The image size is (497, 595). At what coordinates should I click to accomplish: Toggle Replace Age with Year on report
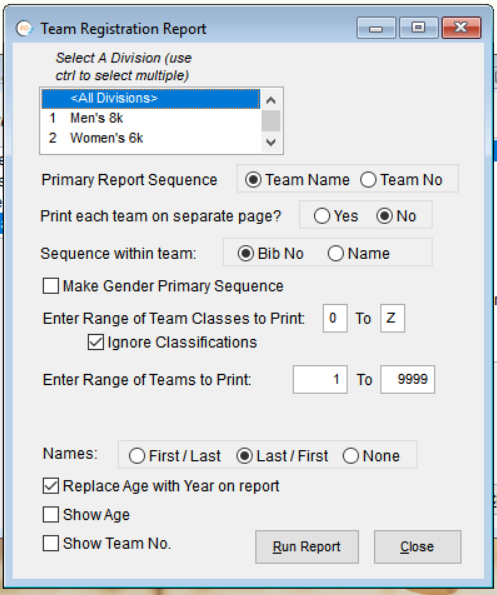tap(161, 486)
